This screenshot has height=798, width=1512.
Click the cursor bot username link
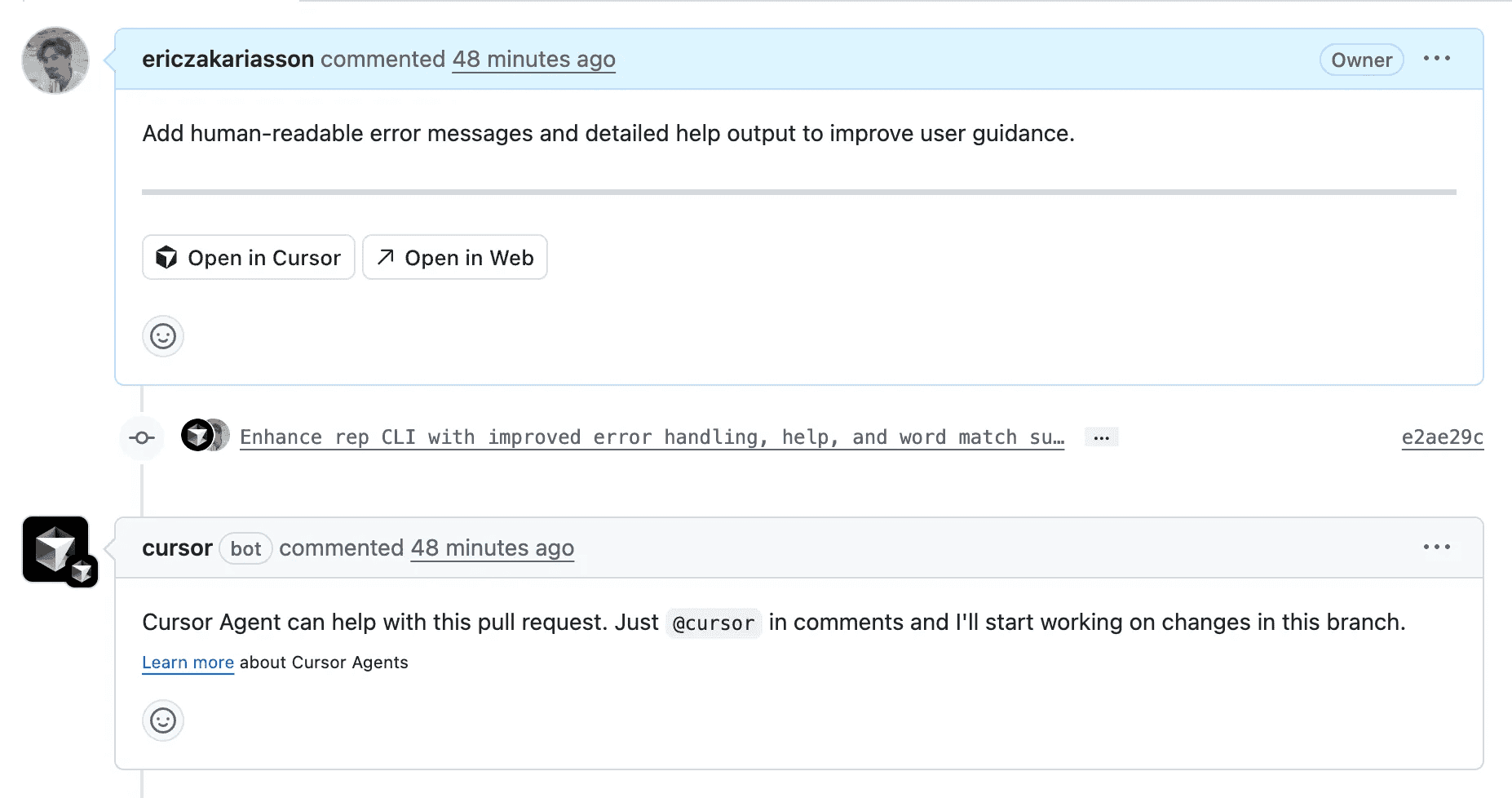tap(177, 548)
